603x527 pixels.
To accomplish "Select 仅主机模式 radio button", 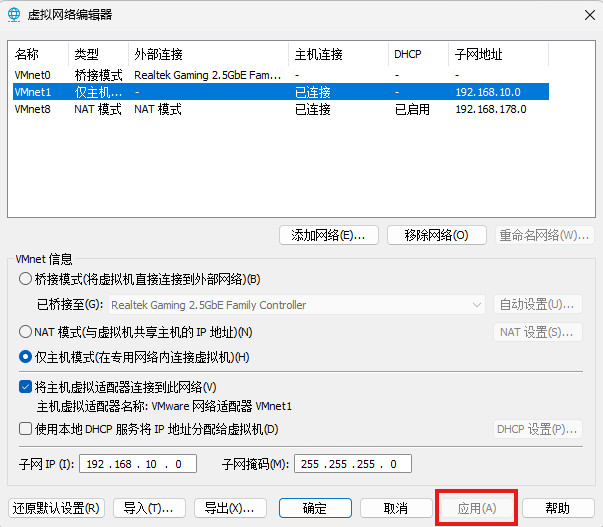I will click(x=26, y=357).
